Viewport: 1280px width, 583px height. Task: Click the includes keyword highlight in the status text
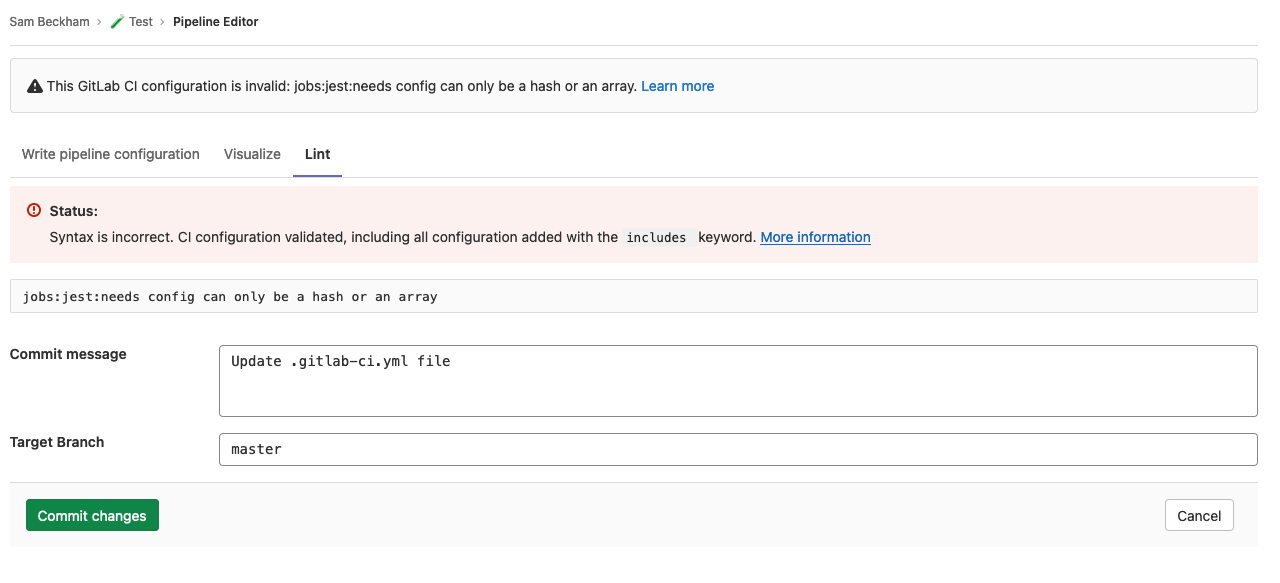tap(657, 237)
